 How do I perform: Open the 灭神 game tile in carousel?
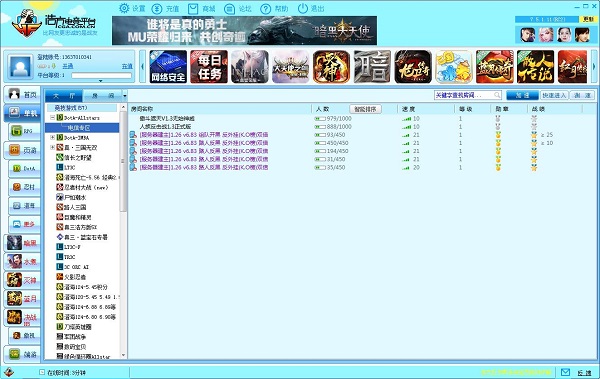pyautogui.click(x=331, y=67)
